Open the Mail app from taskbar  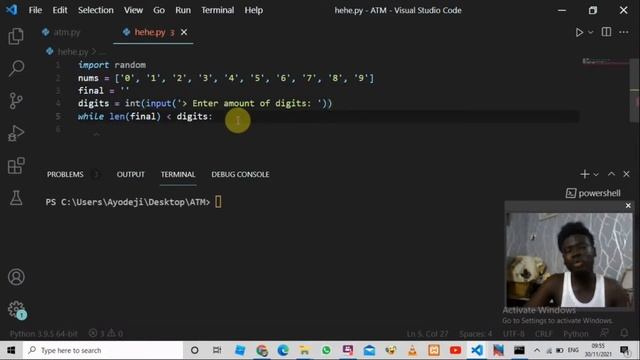click(369, 350)
